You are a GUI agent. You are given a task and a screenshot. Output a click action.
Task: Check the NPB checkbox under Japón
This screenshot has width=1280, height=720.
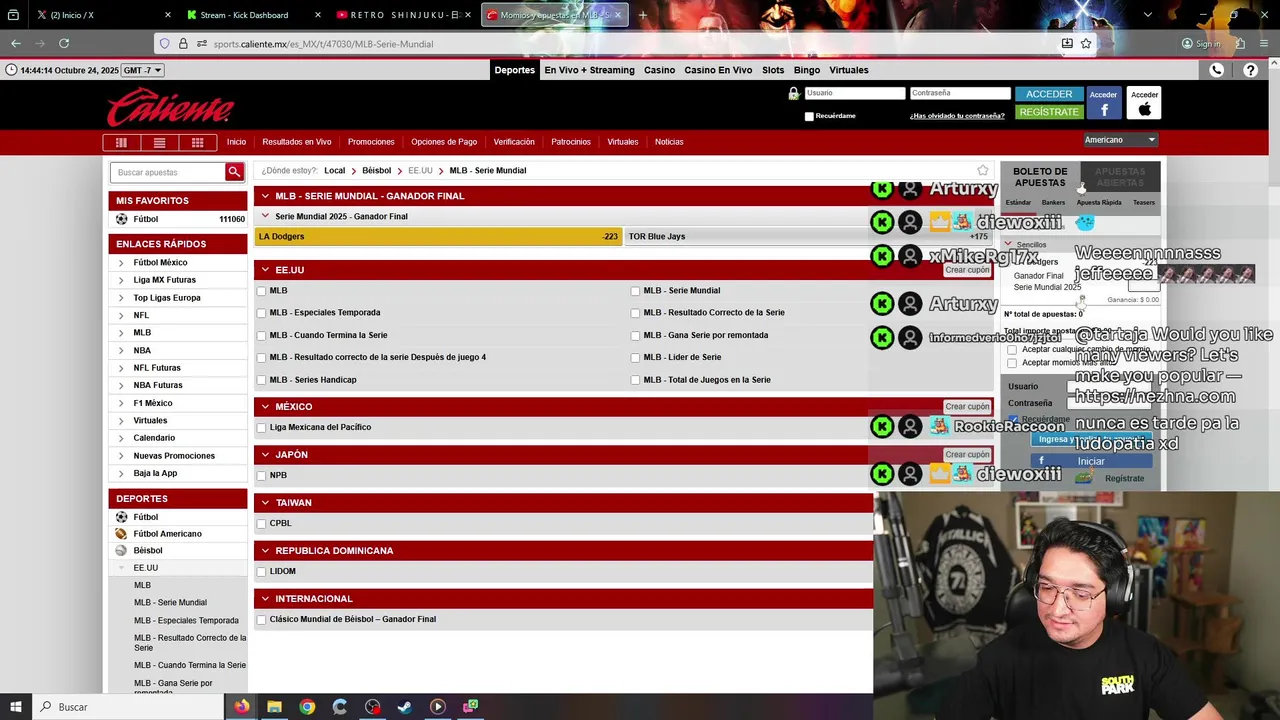(x=261, y=476)
